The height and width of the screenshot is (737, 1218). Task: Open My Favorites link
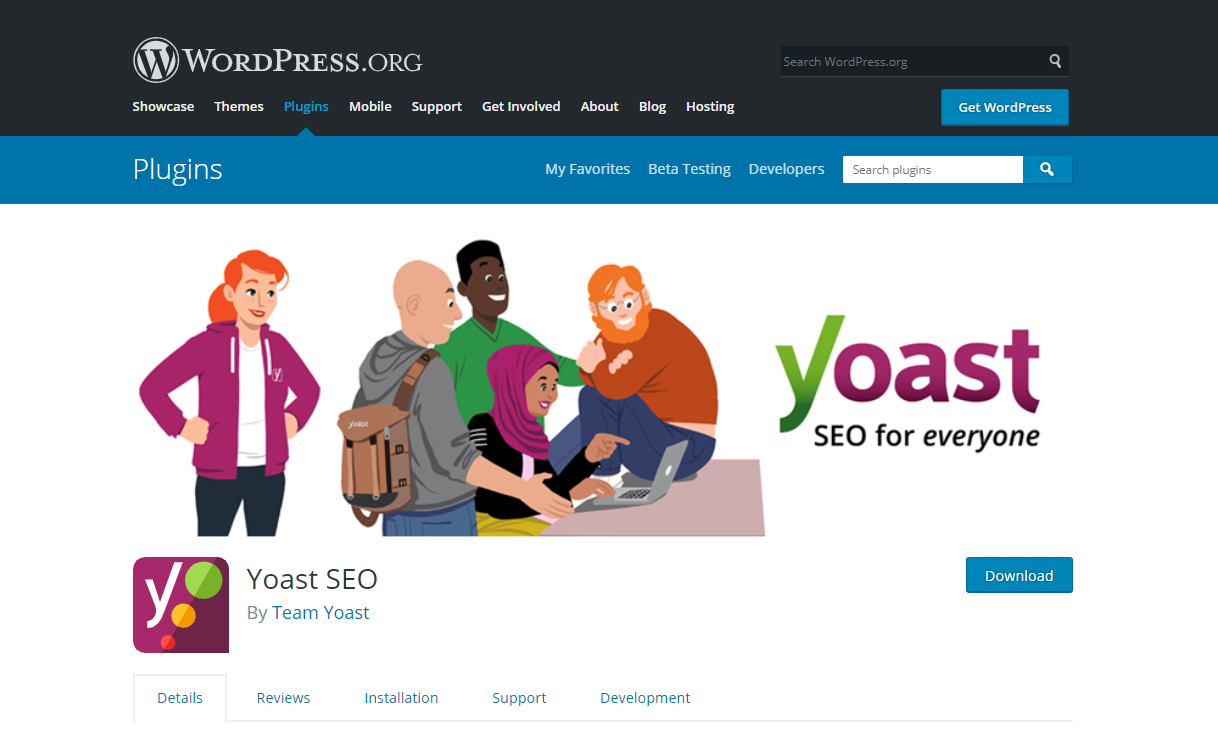(588, 169)
